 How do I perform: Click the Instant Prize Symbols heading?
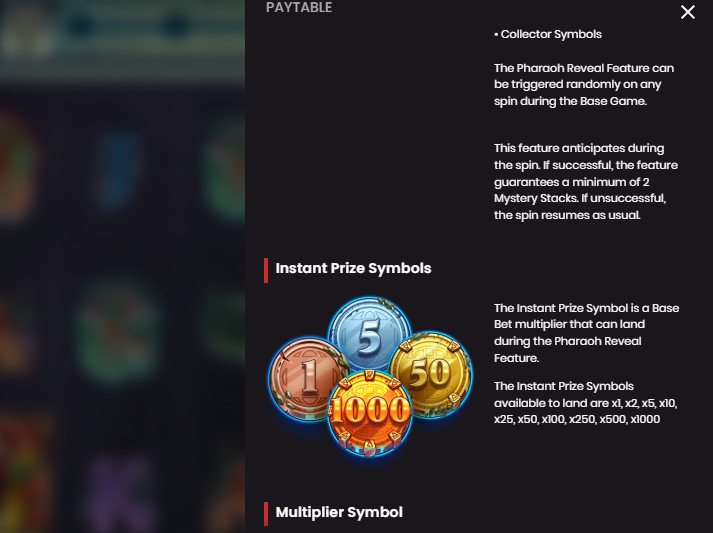[x=353, y=268]
